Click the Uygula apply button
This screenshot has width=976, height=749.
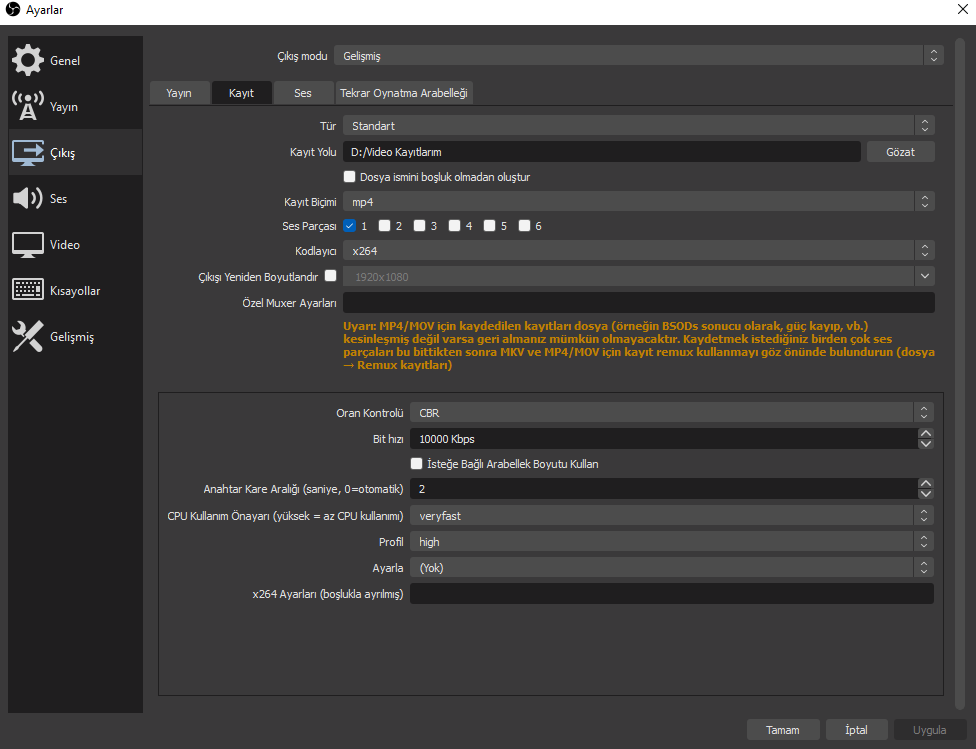[929, 730]
